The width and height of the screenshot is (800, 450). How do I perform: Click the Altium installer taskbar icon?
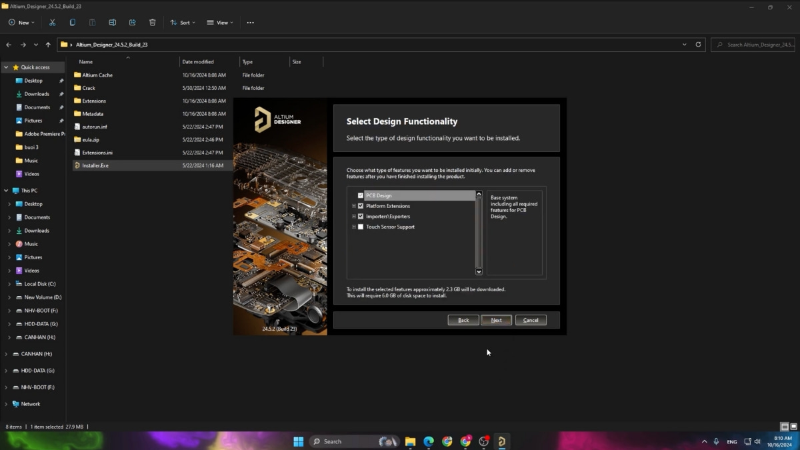click(502, 441)
